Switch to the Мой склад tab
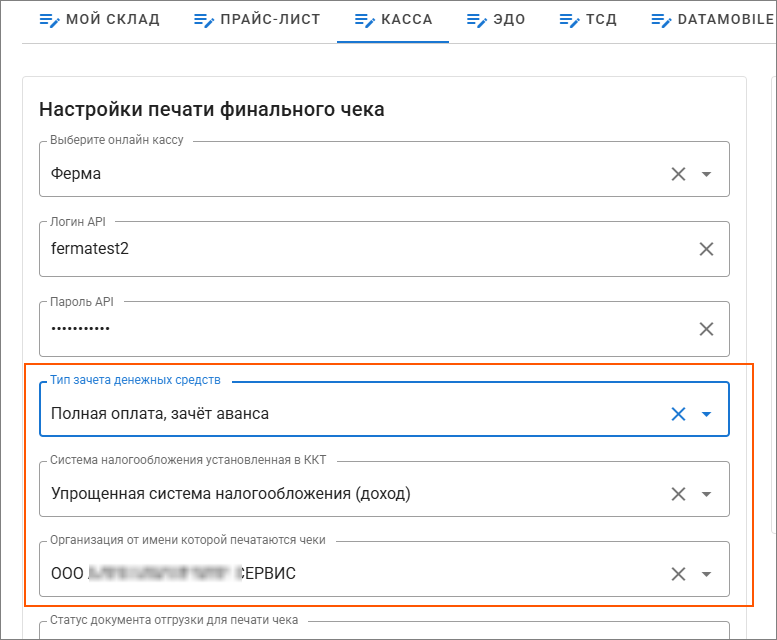The width and height of the screenshot is (777, 640). [98, 20]
